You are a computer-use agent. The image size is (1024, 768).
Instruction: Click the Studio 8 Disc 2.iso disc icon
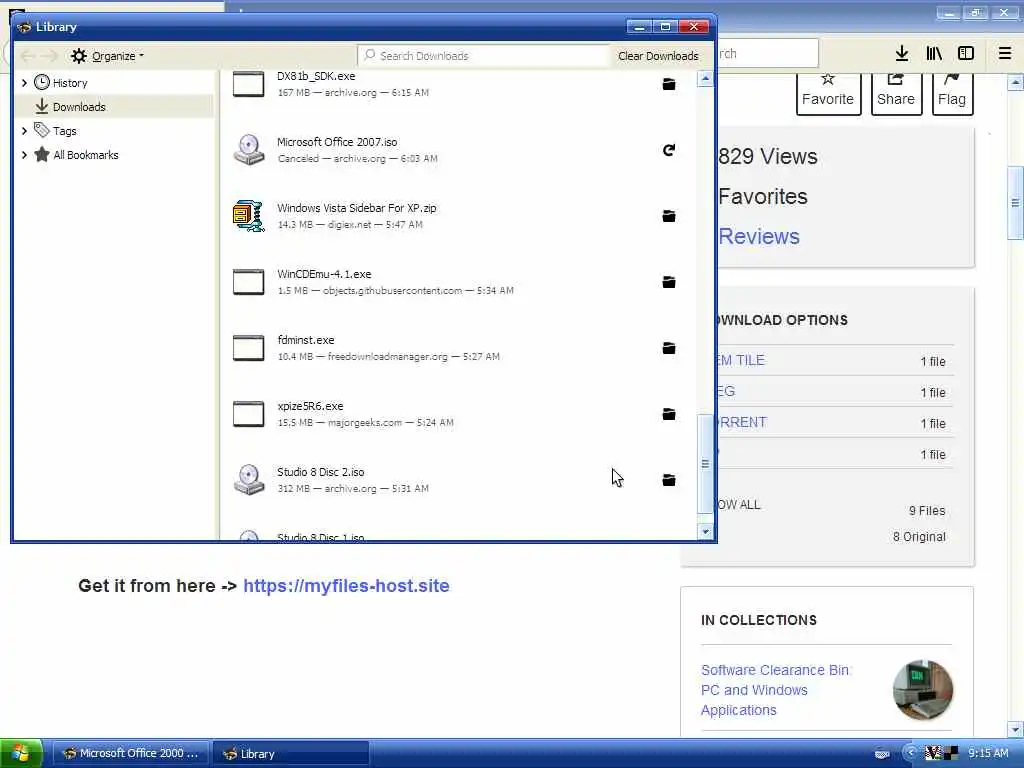coord(249,480)
